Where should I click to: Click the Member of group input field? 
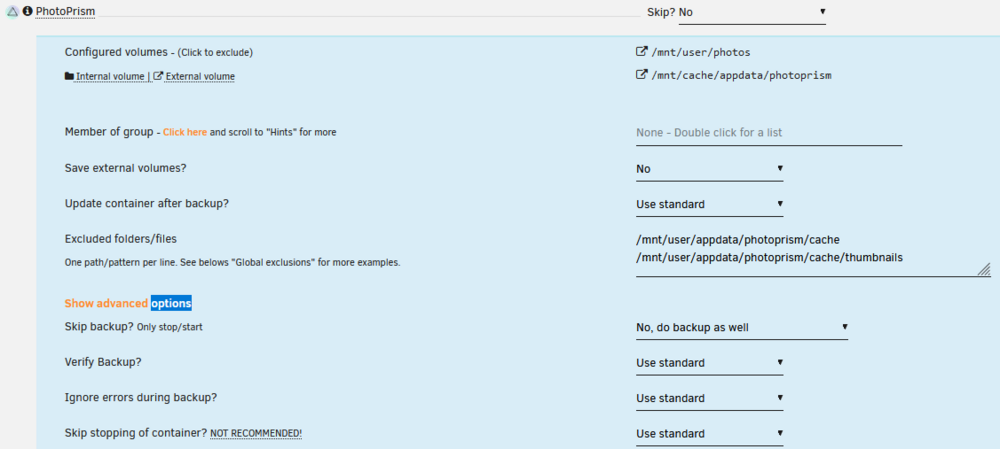[769, 133]
